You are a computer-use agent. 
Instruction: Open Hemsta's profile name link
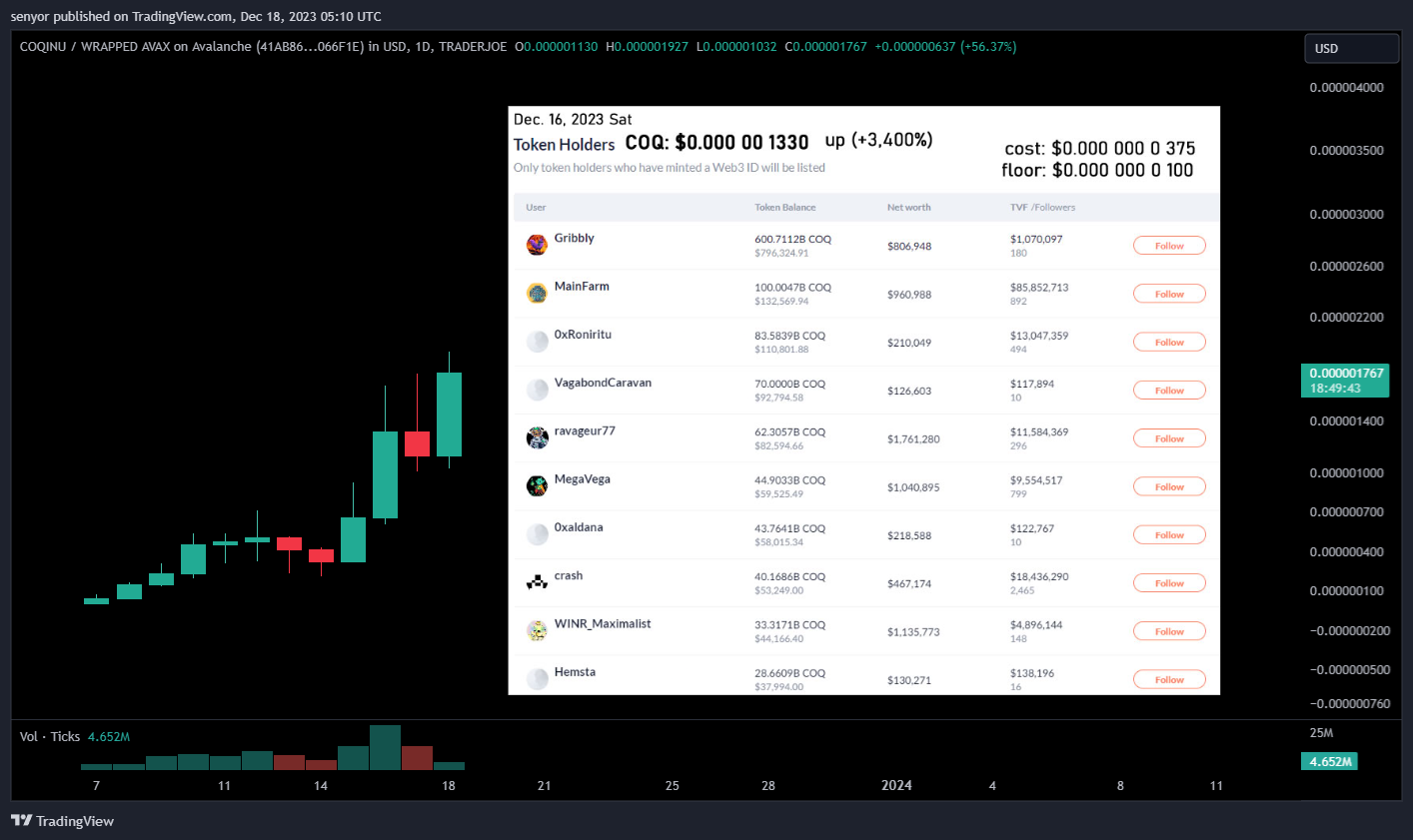pos(575,672)
